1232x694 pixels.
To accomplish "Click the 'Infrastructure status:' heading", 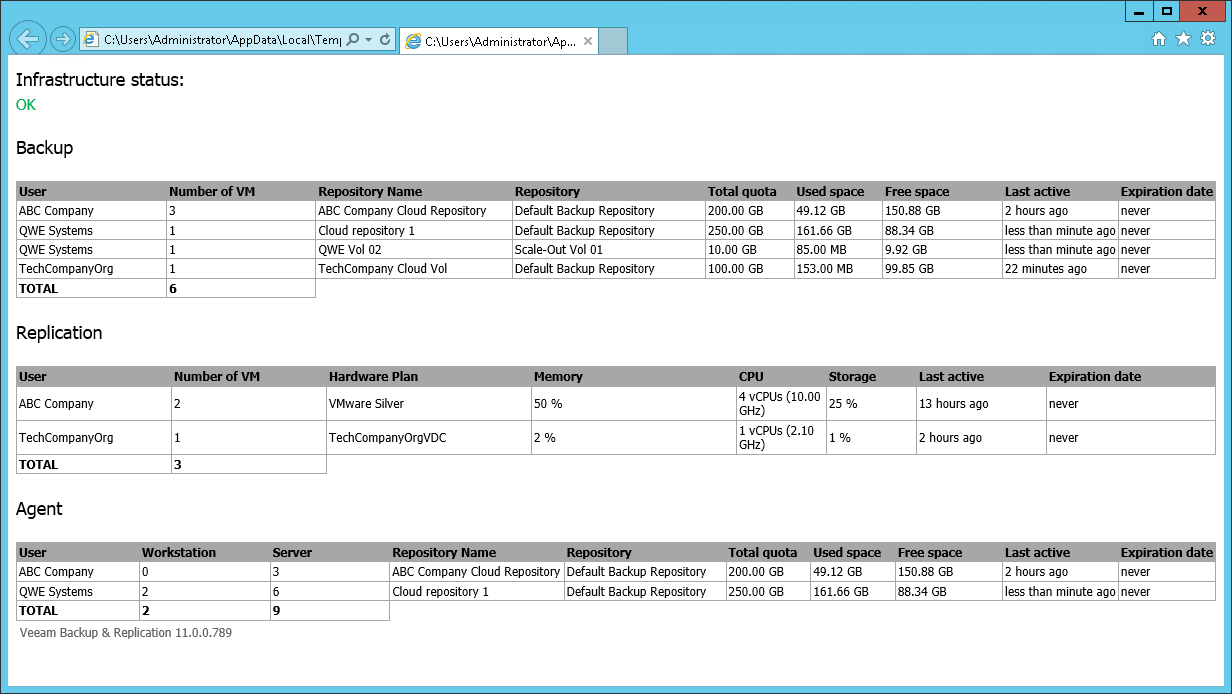I will 100,80.
